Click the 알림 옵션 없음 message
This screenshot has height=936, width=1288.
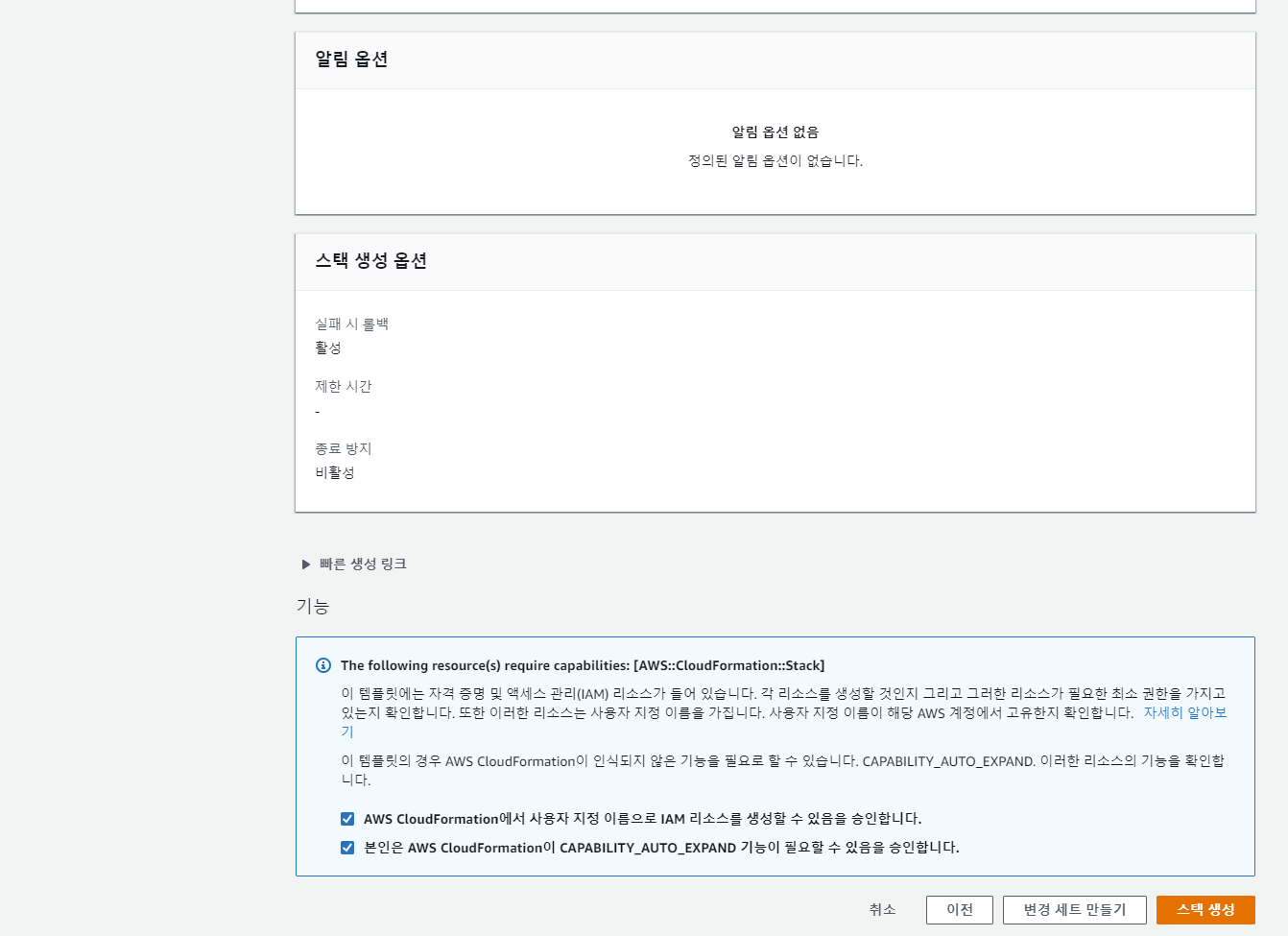pyautogui.click(x=775, y=132)
